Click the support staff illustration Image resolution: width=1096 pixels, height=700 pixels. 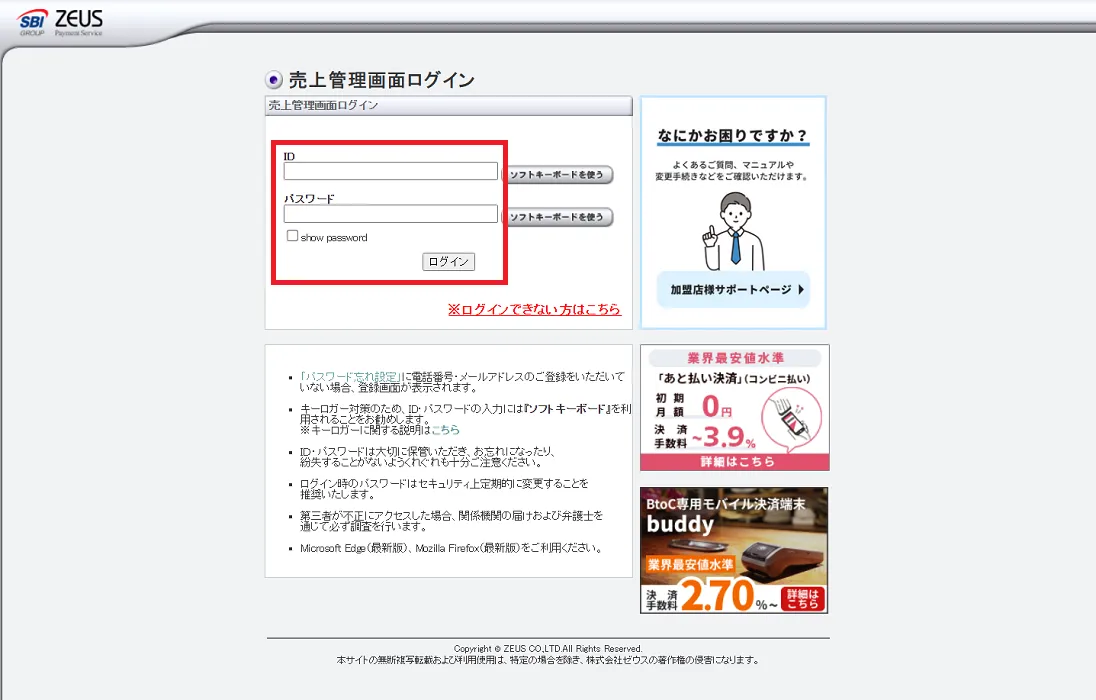[733, 231]
